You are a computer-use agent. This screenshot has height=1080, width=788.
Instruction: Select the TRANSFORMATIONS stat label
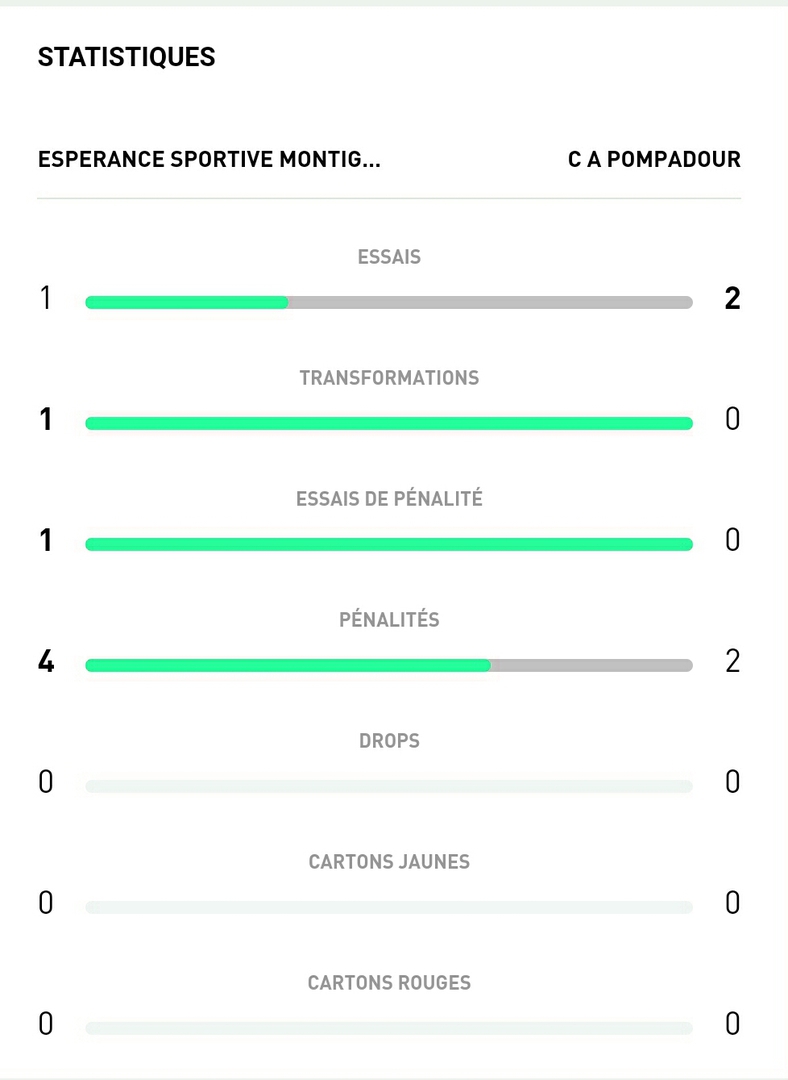pyautogui.click(x=389, y=378)
